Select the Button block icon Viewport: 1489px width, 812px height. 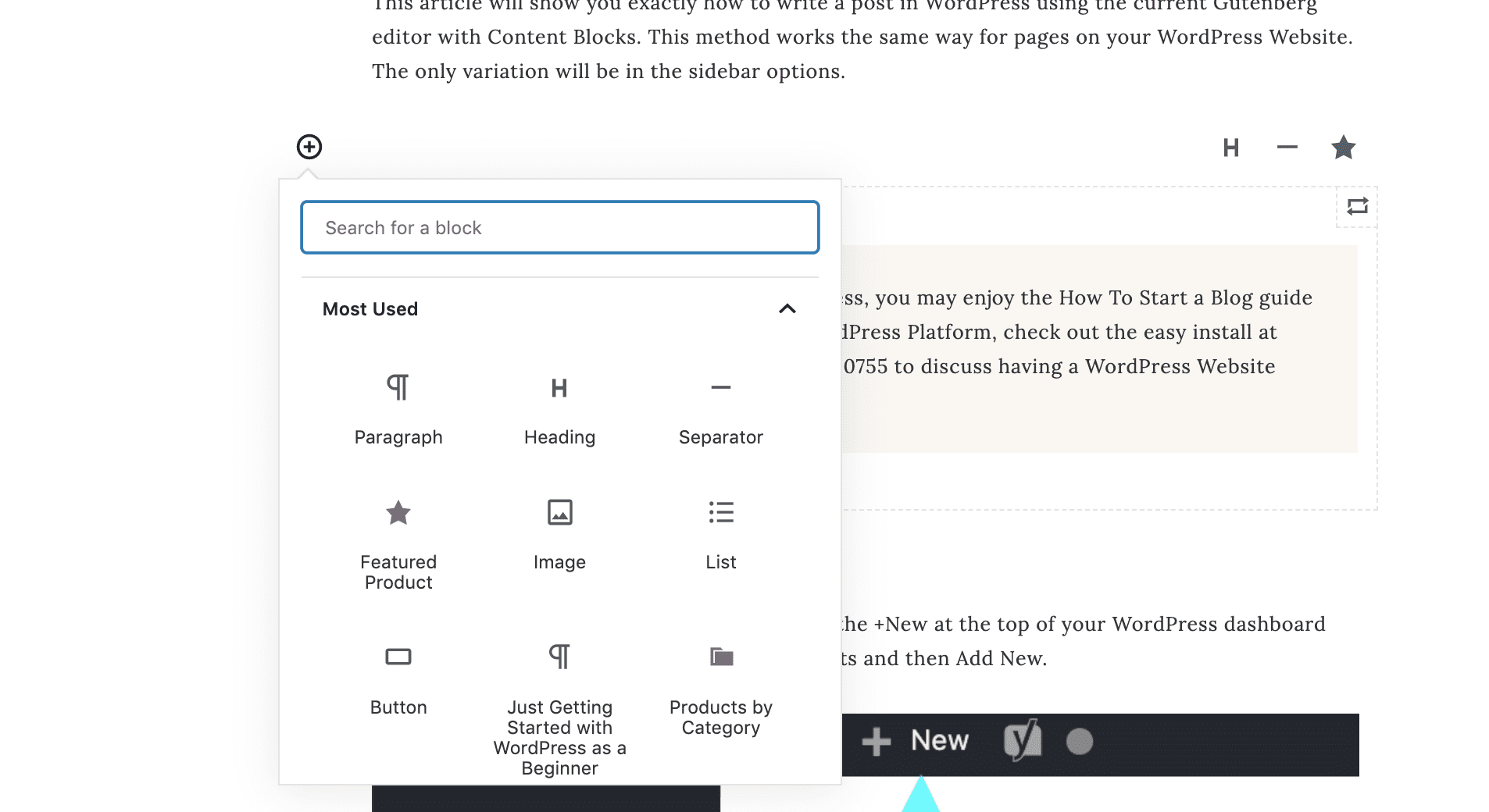click(x=398, y=657)
